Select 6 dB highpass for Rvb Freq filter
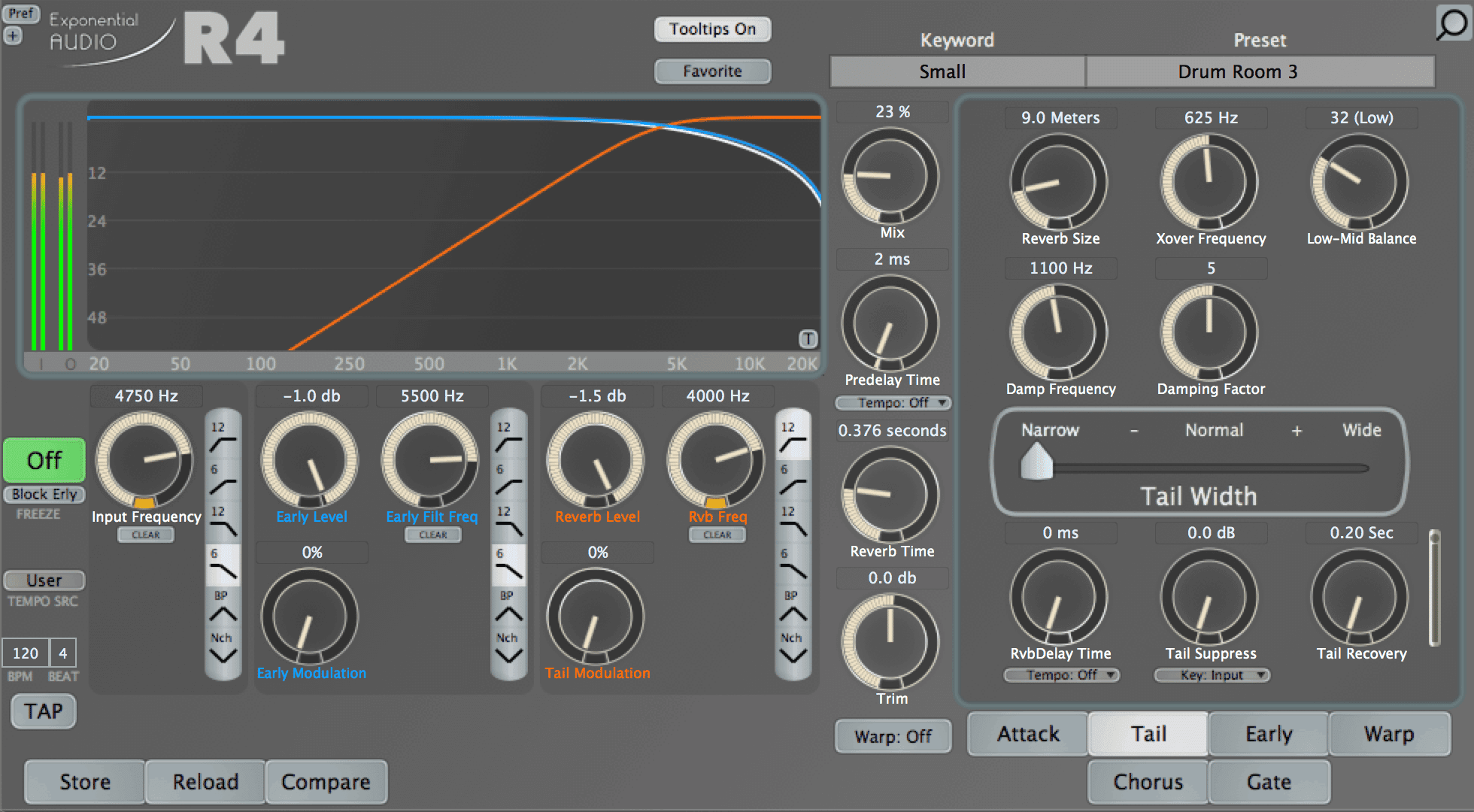This screenshot has height=812, width=1474. coord(793,479)
